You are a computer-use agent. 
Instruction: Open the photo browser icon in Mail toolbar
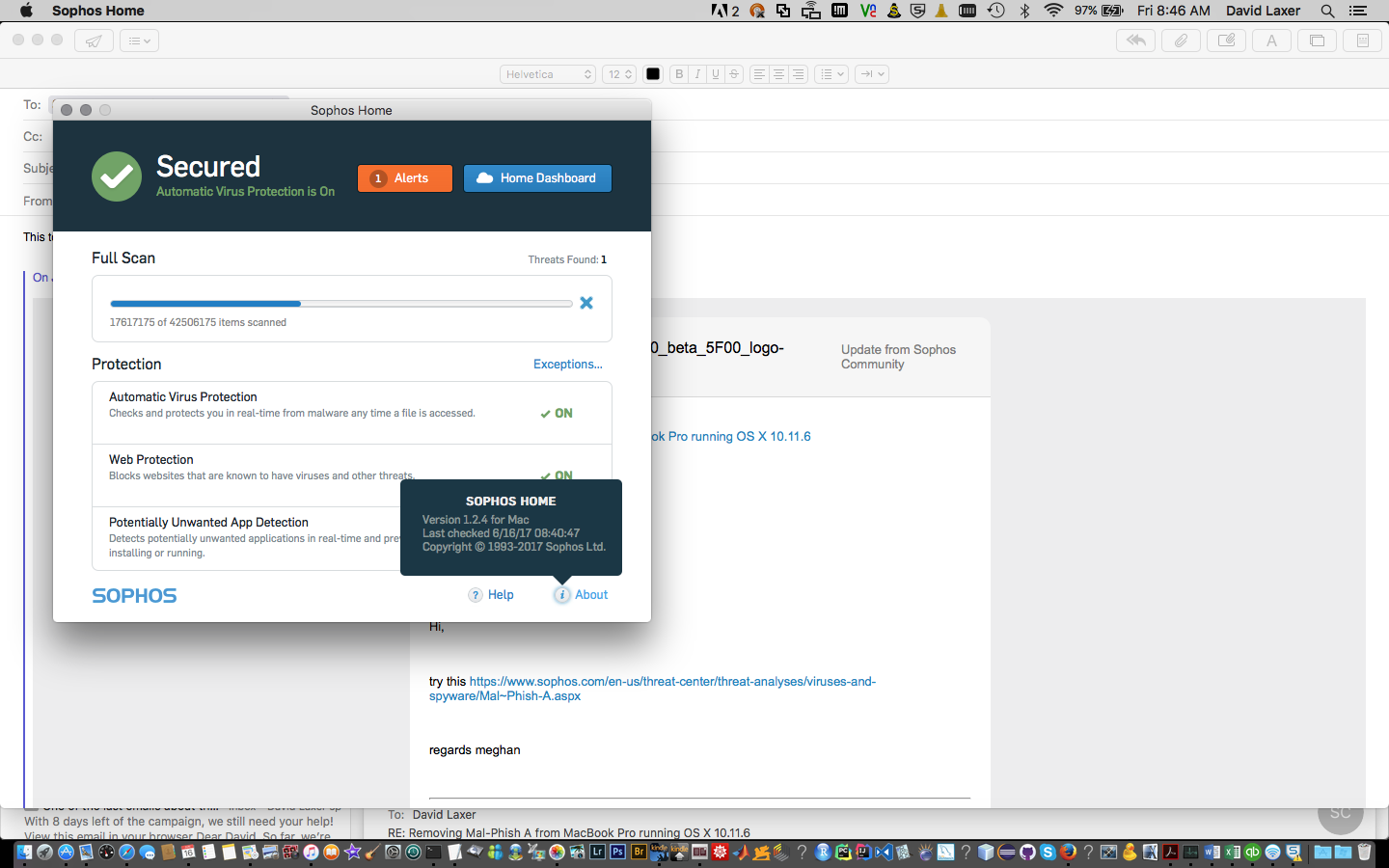coord(1317,41)
